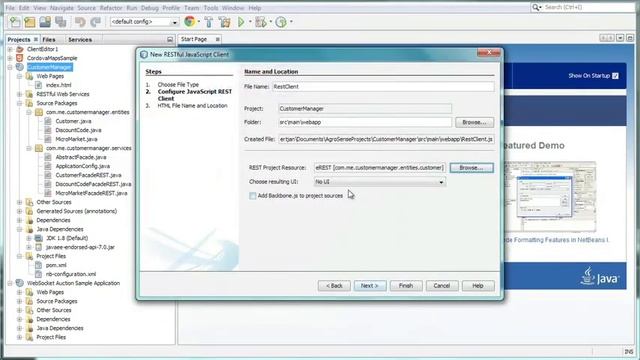The width and height of the screenshot is (640, 360).
Task: Click the maximize editor window icon
Action: pos(630,38)
